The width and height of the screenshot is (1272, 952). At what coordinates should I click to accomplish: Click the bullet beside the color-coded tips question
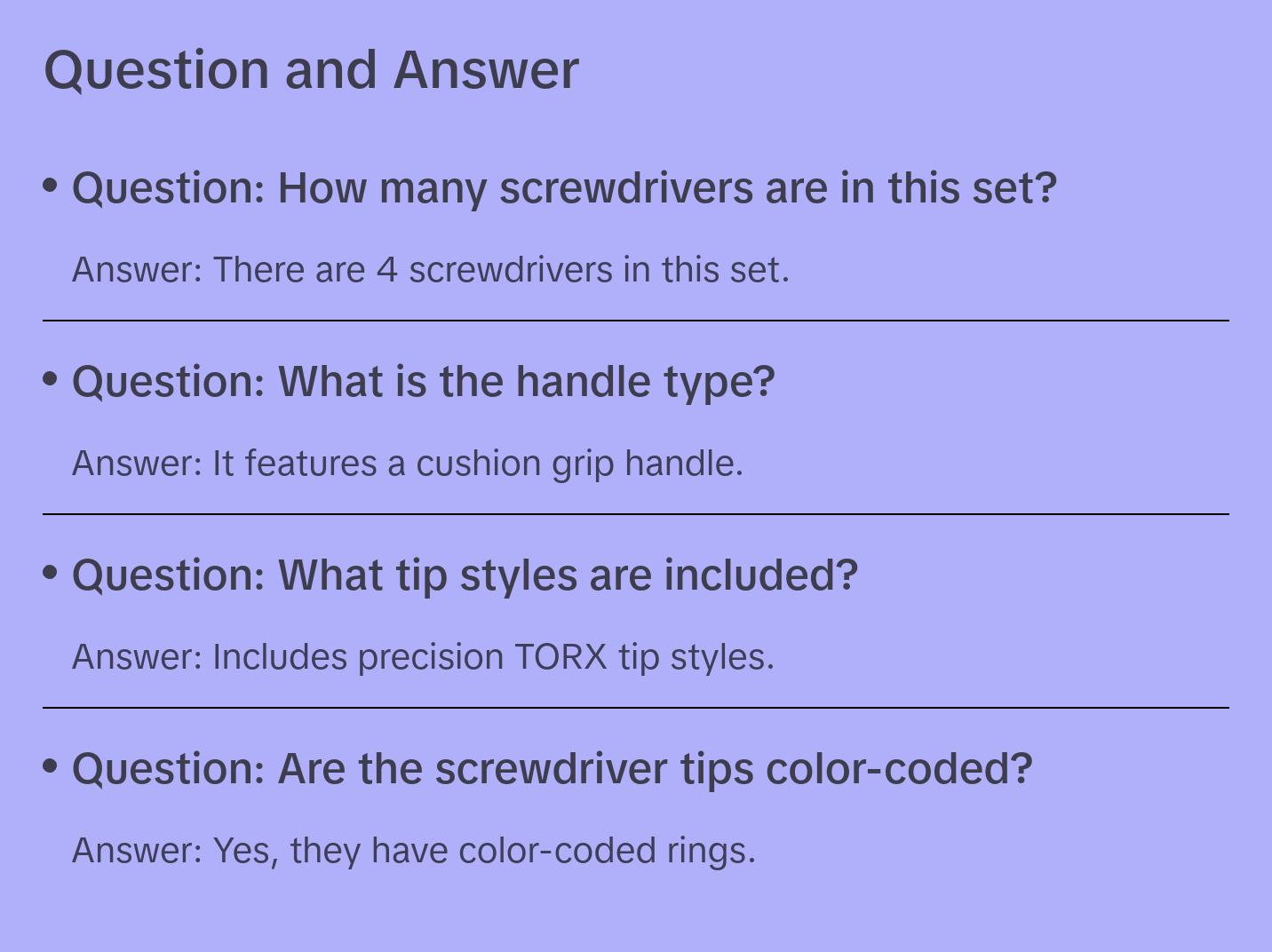pyautogui.click(x=51, y=766)
